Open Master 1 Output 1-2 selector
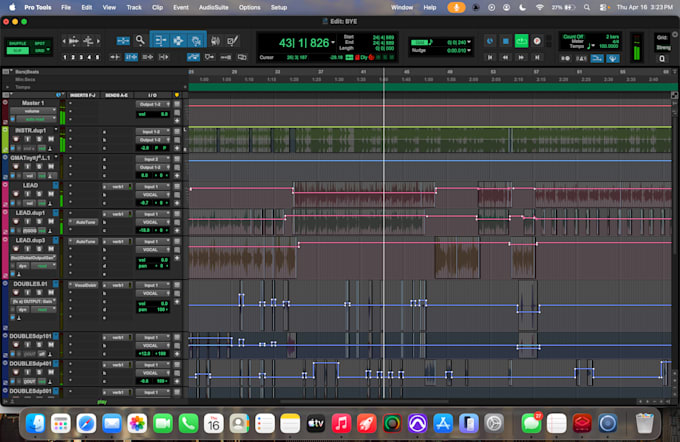This screenshot has width=680, height=442. click(154, 105)
